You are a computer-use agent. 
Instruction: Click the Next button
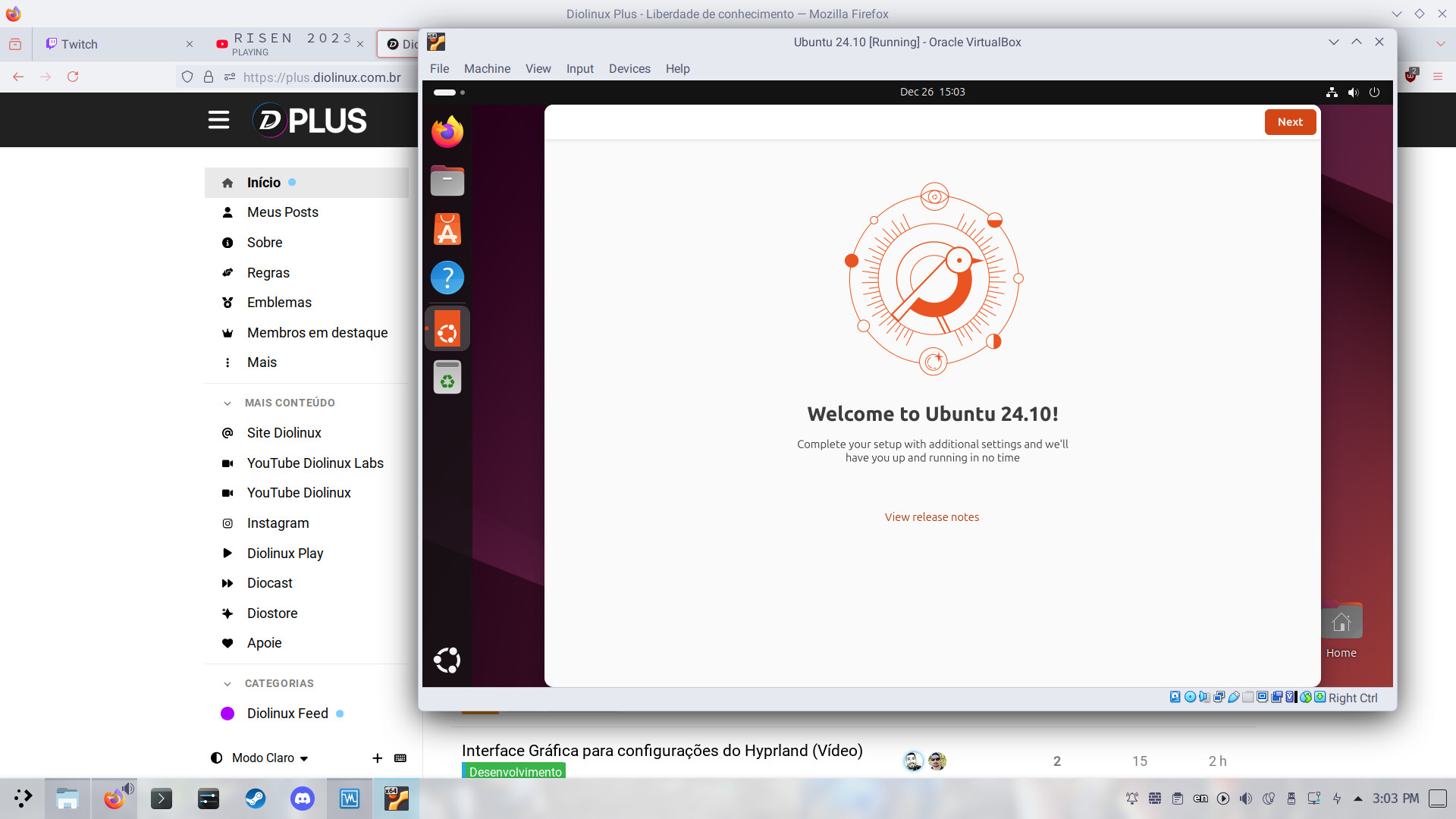click(1289, 122)
